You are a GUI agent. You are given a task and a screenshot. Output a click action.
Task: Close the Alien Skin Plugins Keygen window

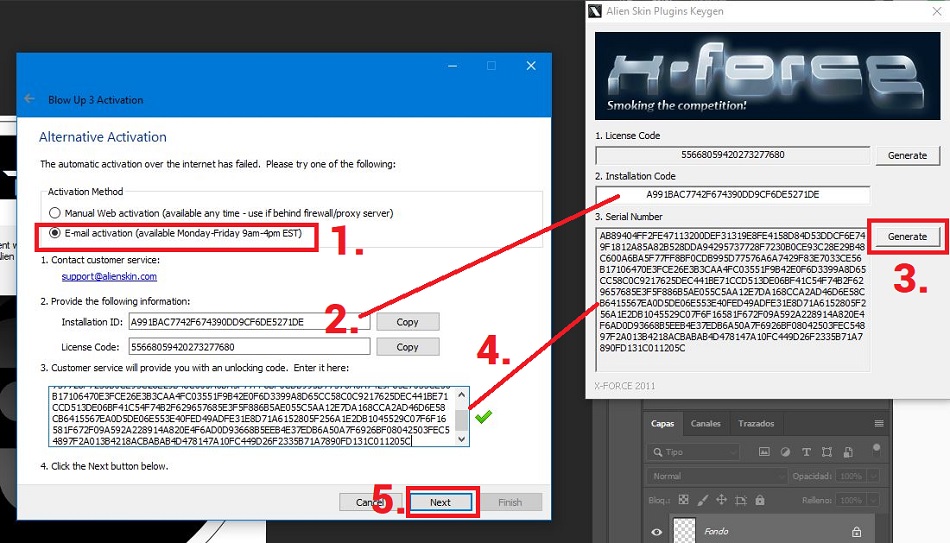[x=937, y=11]
